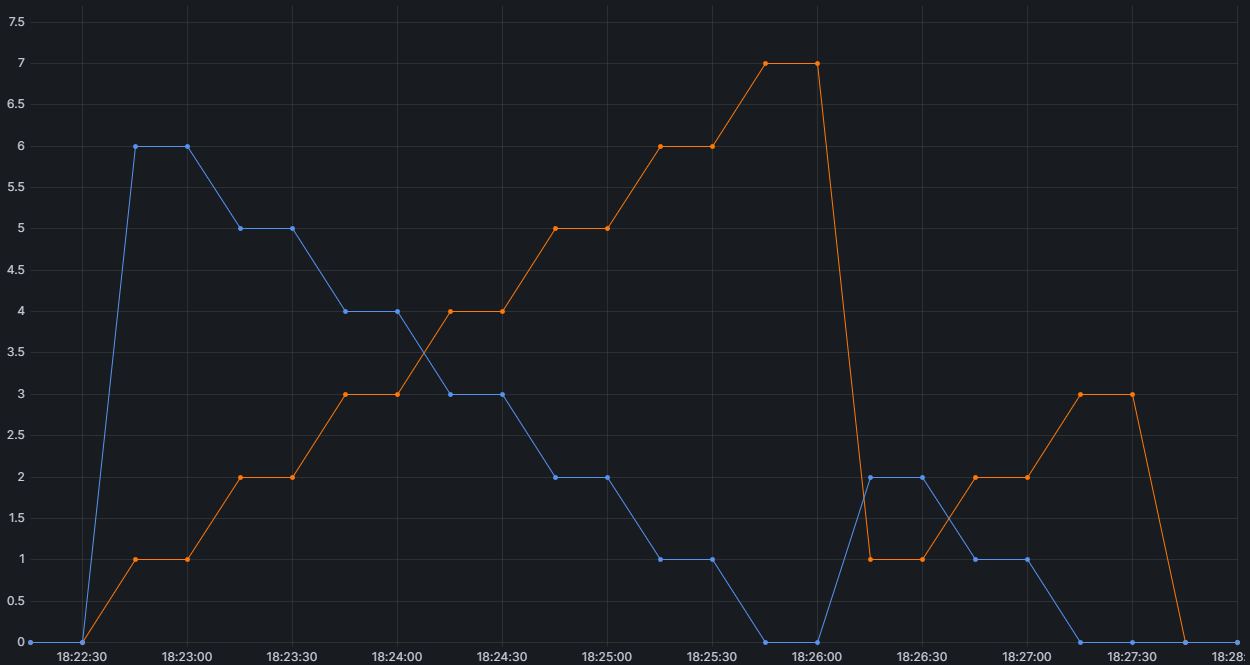Select the blue point at 18:25:30, value 1
The height and width of the screenshot is (665, 1250).
[712, 559]
